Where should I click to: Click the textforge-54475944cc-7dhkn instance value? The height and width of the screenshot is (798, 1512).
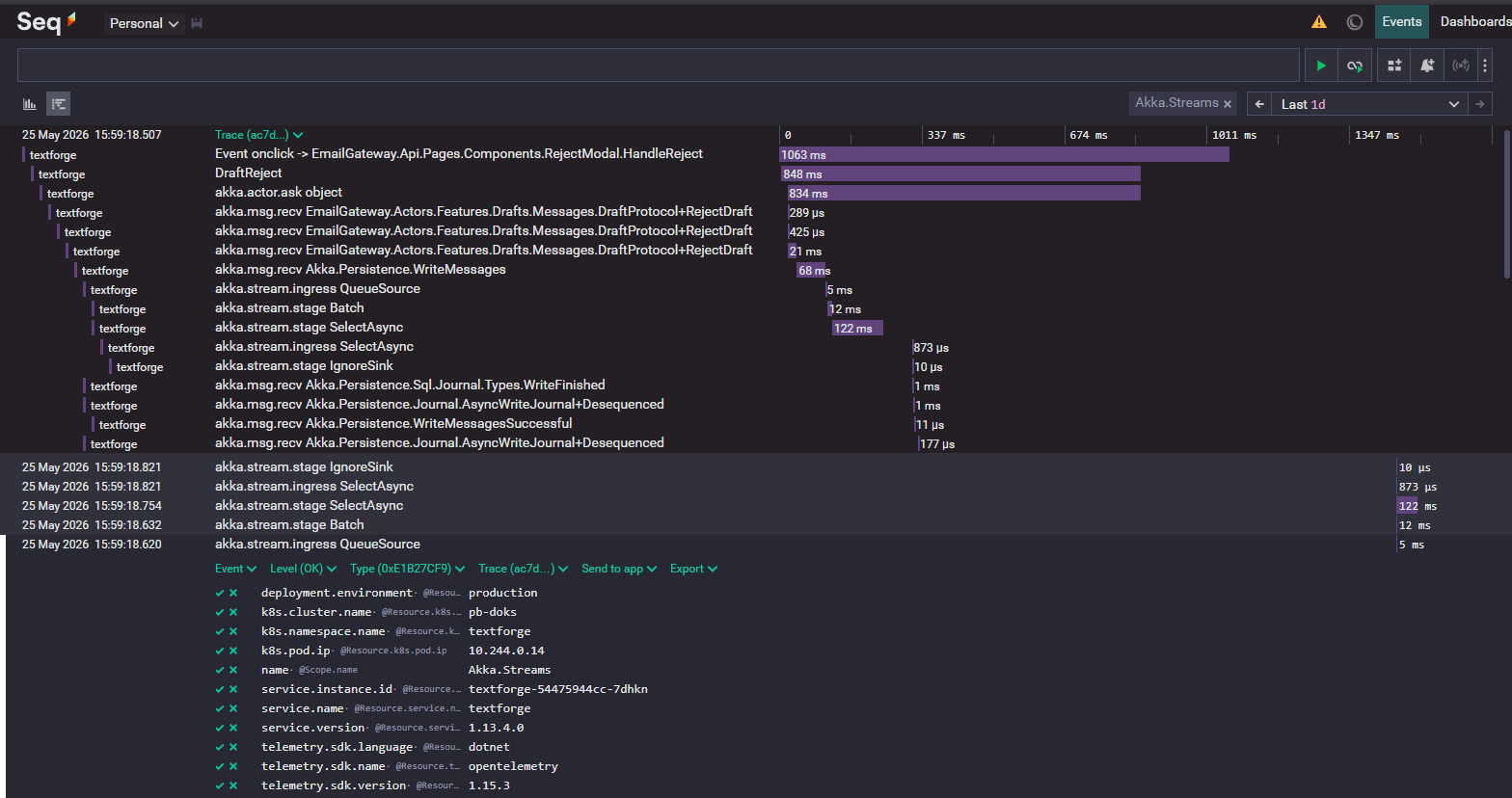558,689
